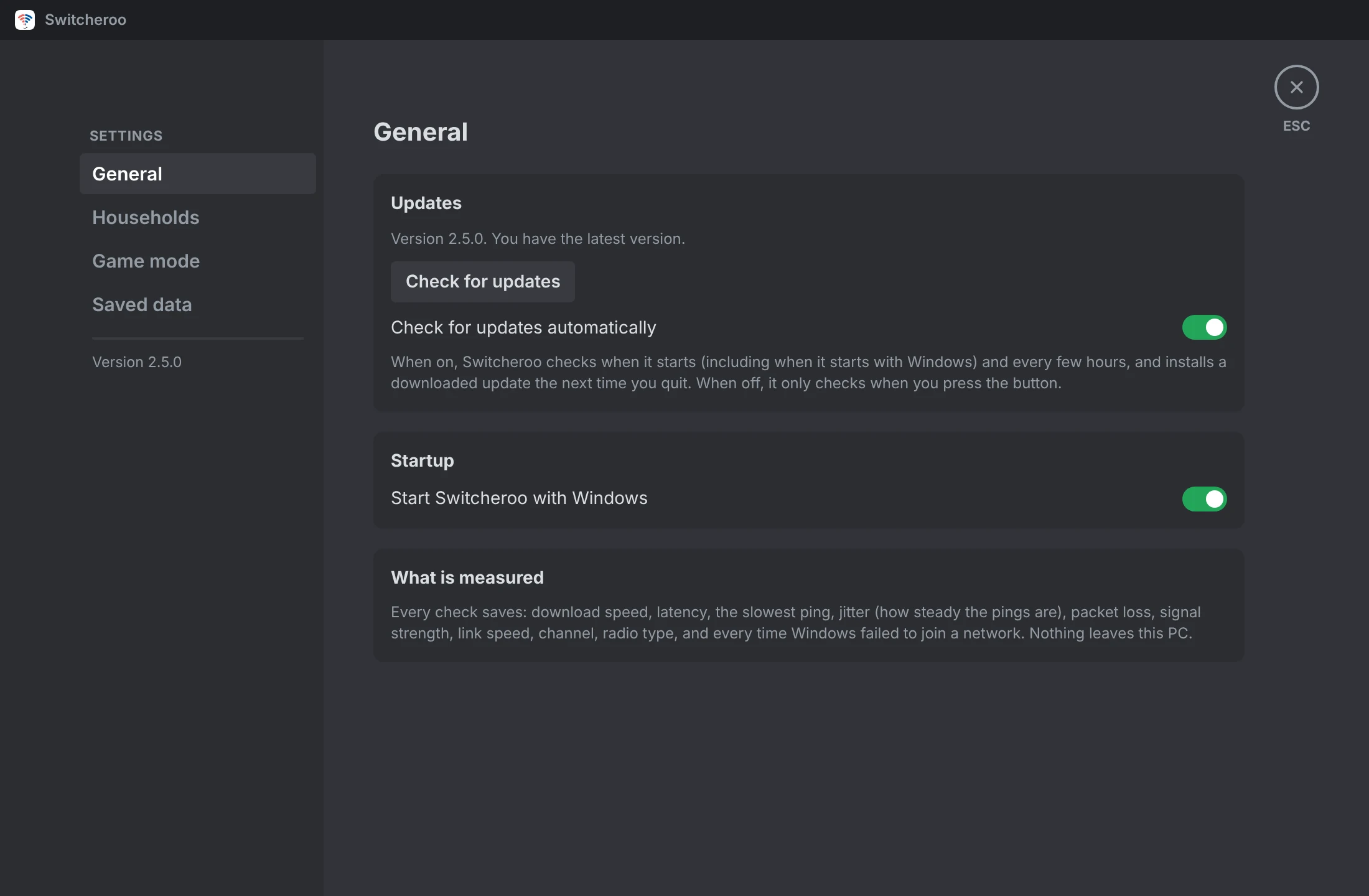Select the General settings tab

(198, 174)
